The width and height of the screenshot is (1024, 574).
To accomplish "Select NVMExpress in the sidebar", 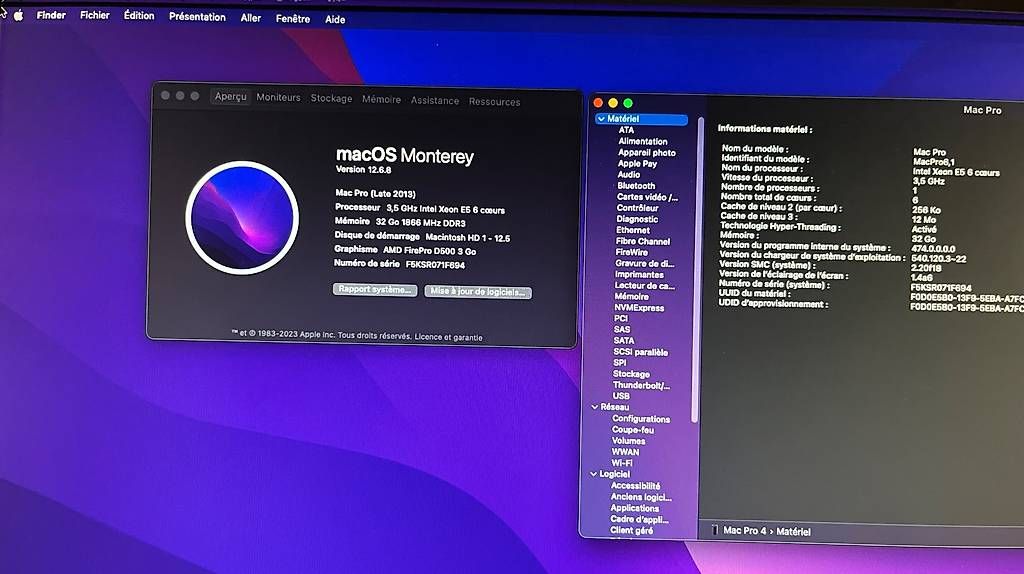I will tap(639, 308).
